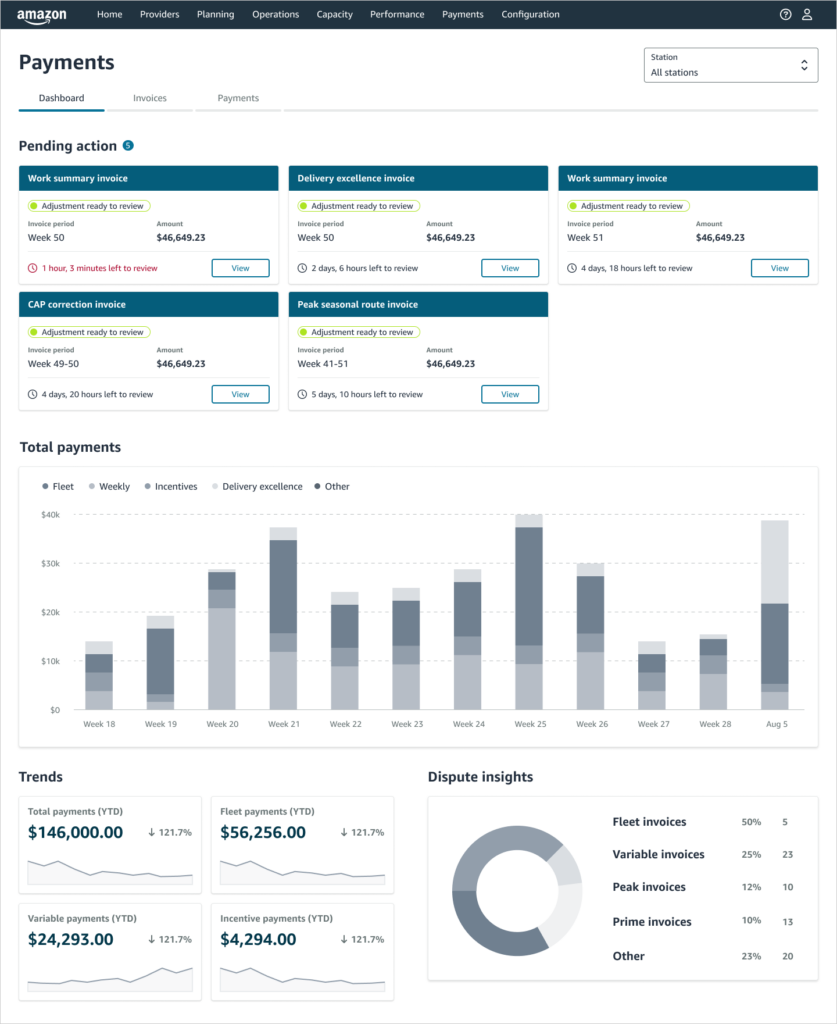
Task: Click the clock icon on CAP correction invoice
Action: [x=32, y=394]
